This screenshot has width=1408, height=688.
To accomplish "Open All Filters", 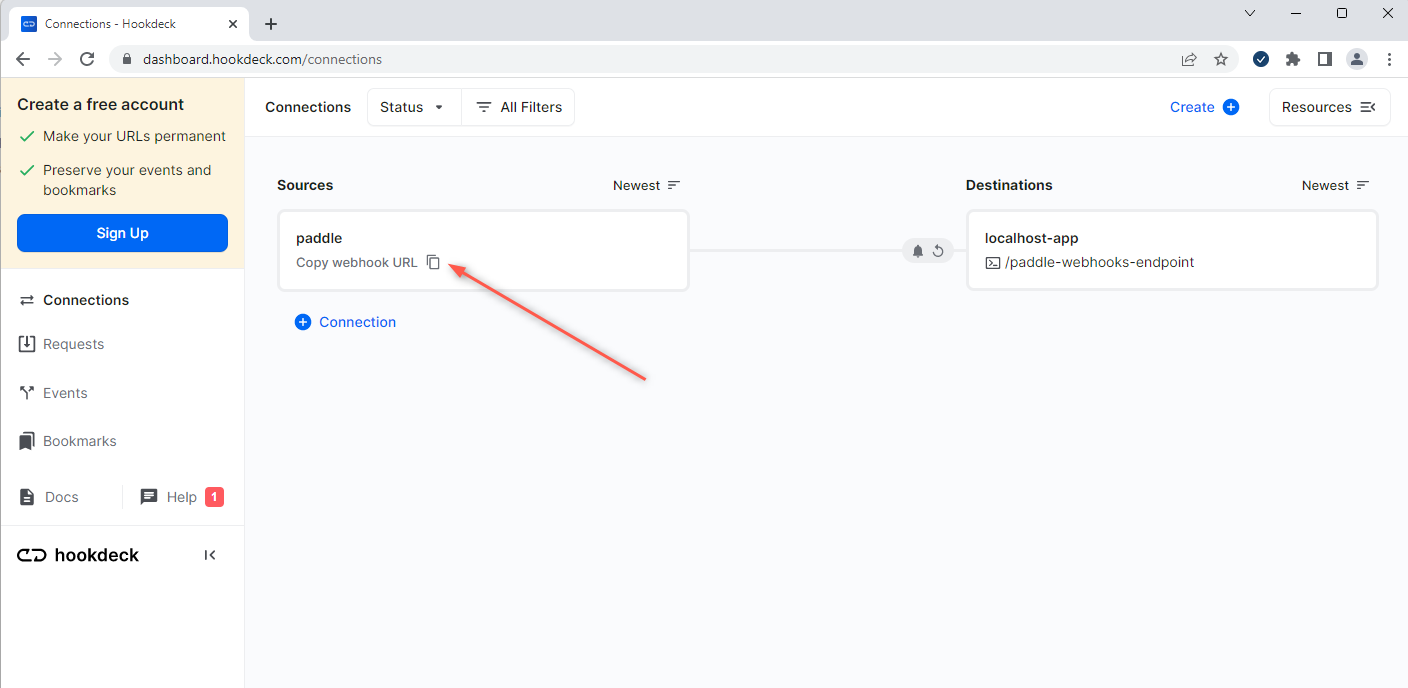I will pos(518,107).
